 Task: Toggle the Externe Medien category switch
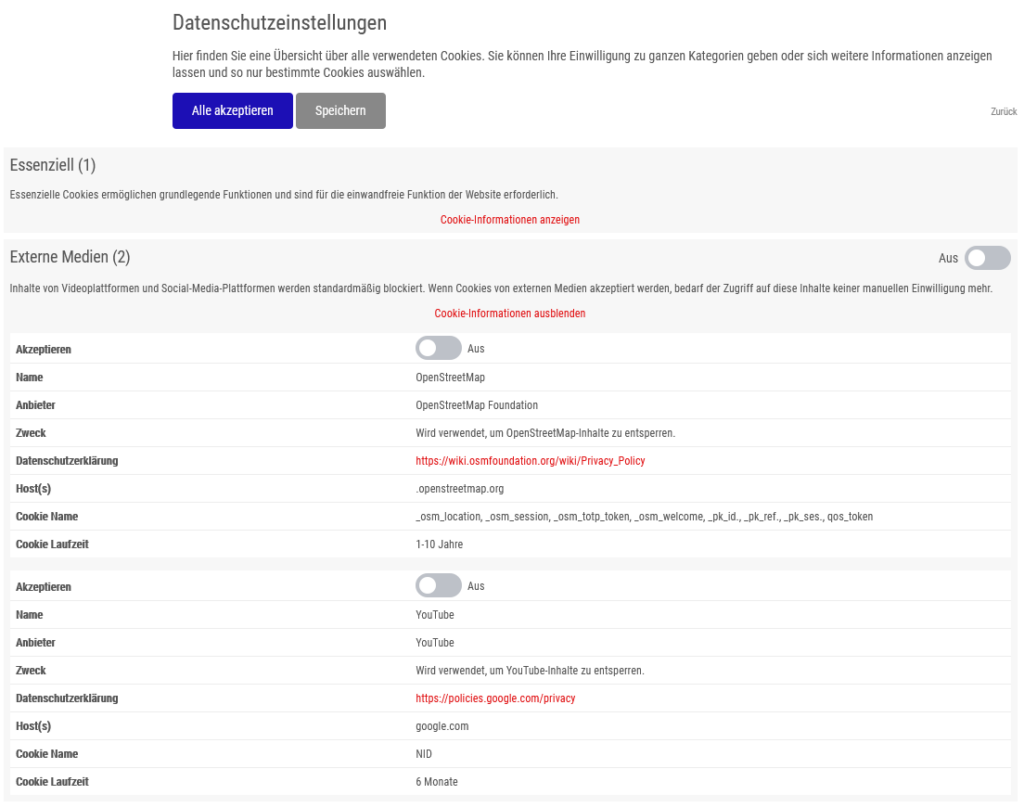[x=987, y=258]
